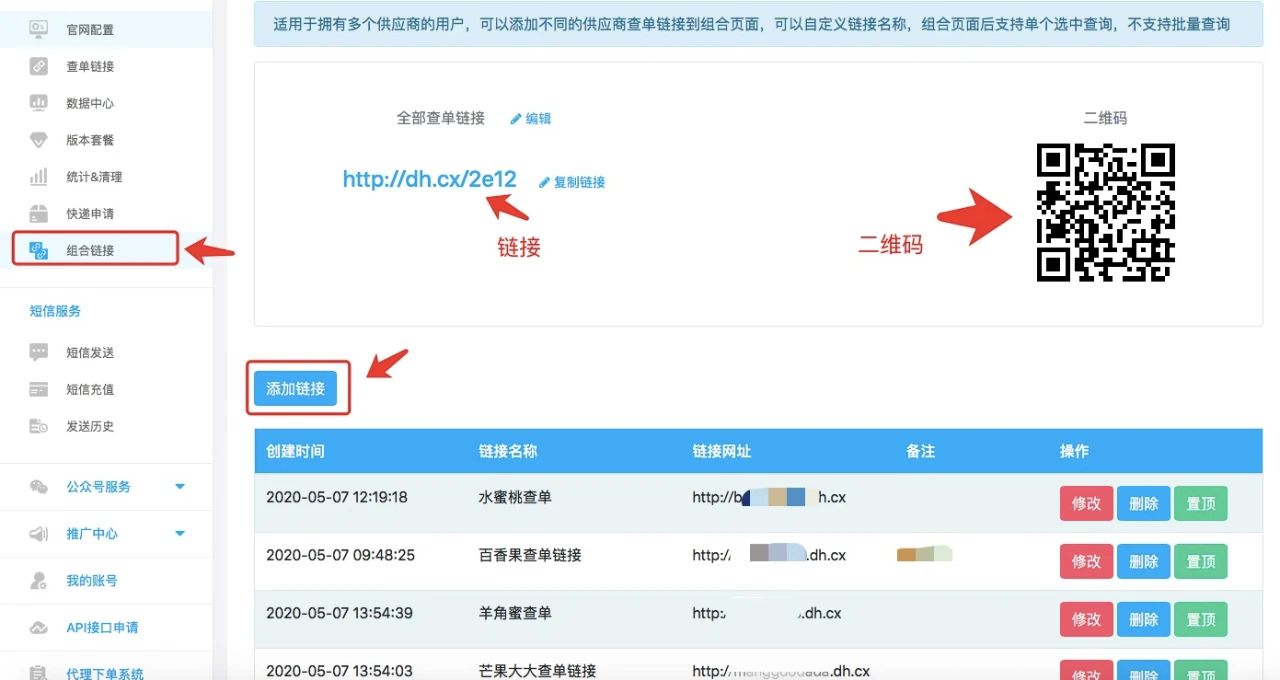Click the 2020-05-07 13:54:39 timestamp
Screen dimensions: 1280x680
tap(339, 613)
